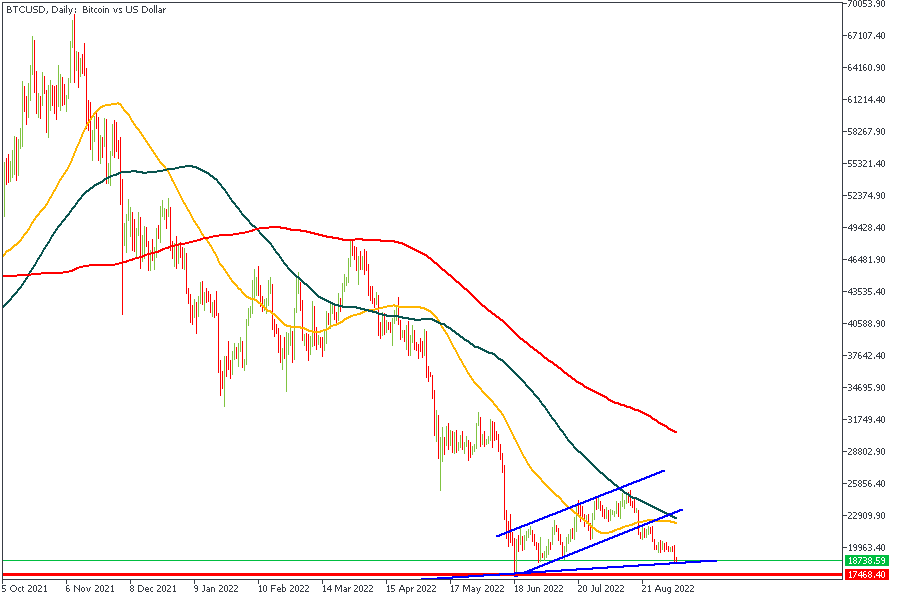Screen dimensions: 900x600
Task: Click the 31749.40 price axis label
Action: pyautogui.click(x=866, y=420)
